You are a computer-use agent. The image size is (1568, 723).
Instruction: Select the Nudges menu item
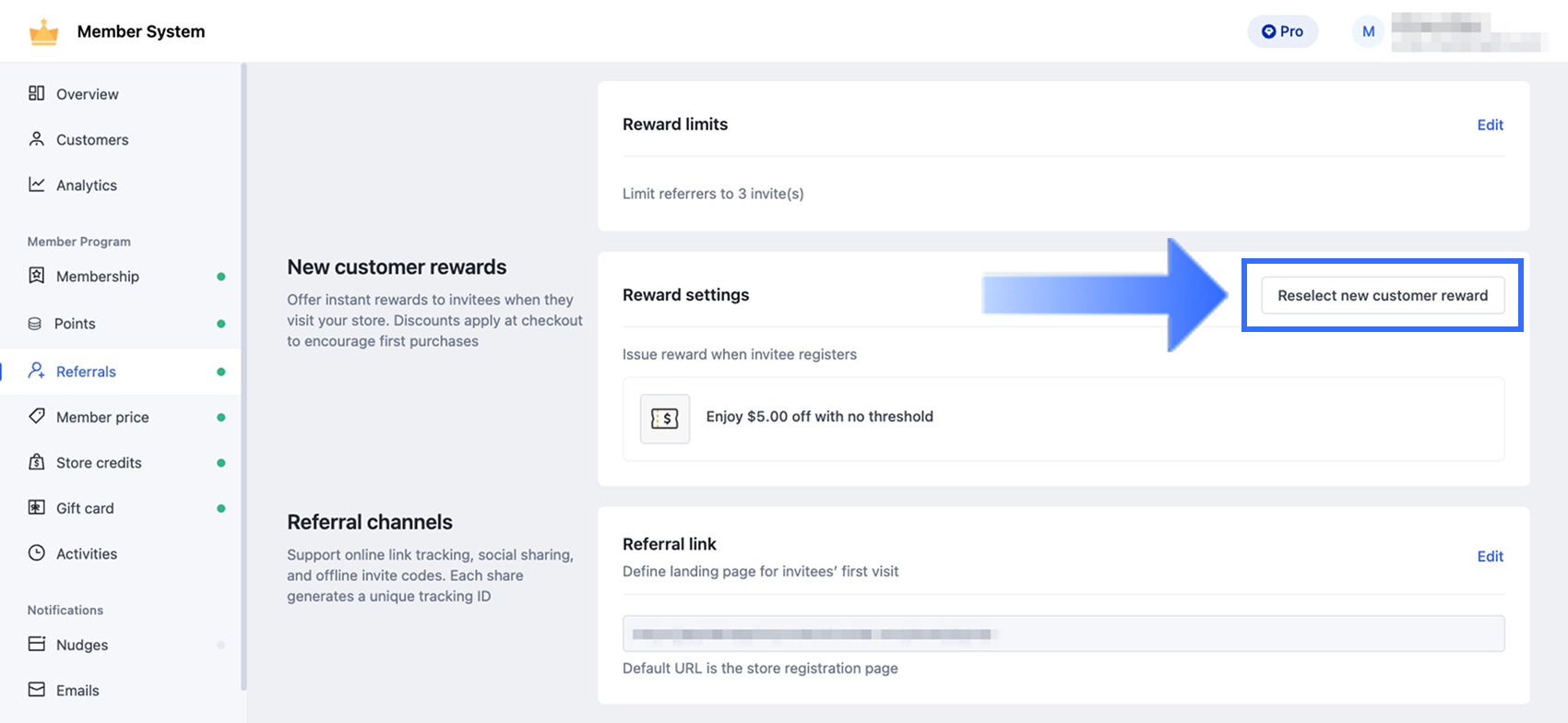click(x=82, y=645)
